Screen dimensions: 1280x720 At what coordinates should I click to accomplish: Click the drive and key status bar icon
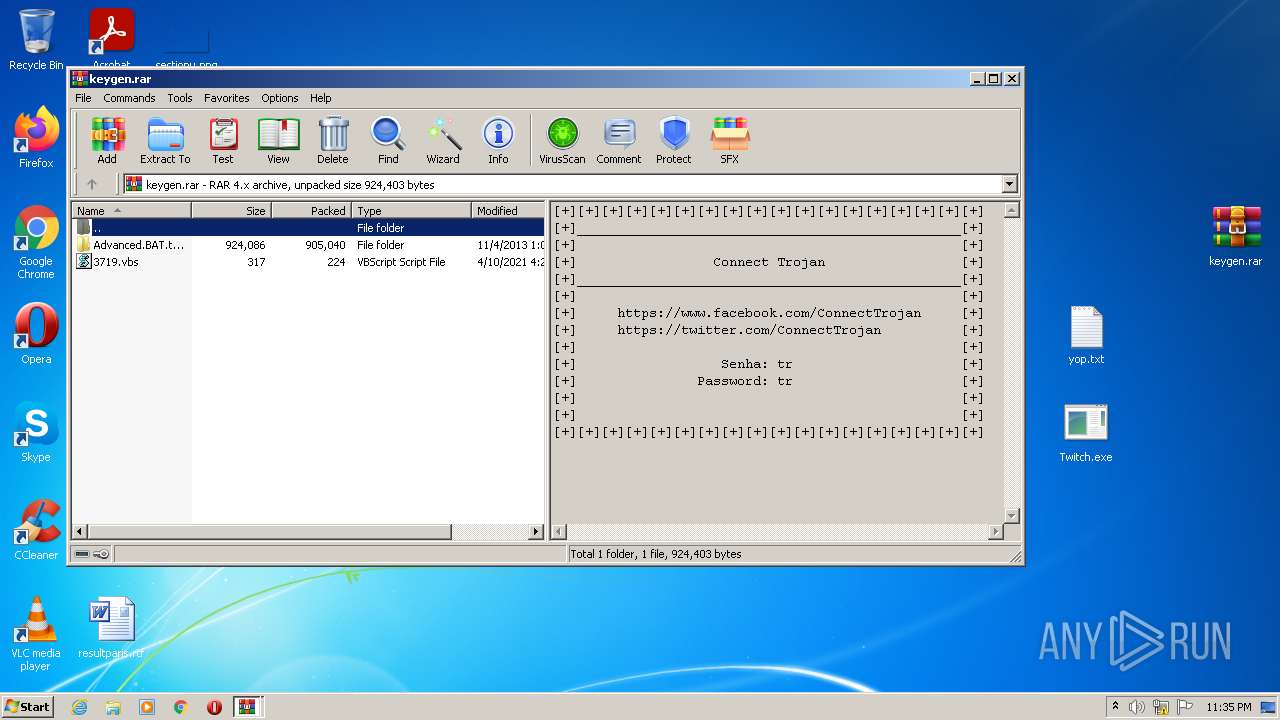click(x=91, y=554)
